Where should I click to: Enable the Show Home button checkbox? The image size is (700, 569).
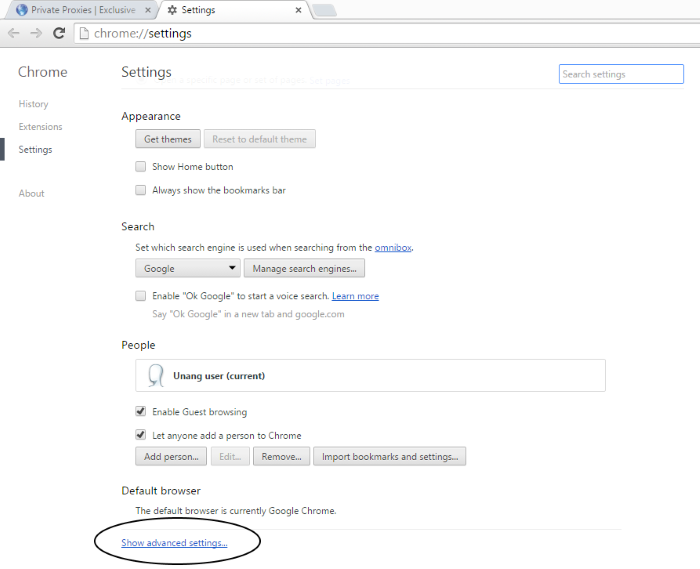141,166
